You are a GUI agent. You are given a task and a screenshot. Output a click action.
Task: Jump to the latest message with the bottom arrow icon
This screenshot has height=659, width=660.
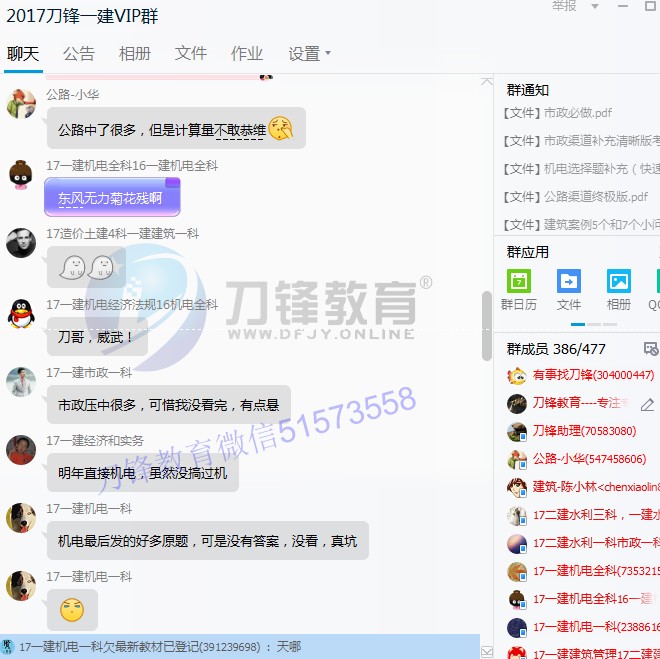click(x=487, y=651)
